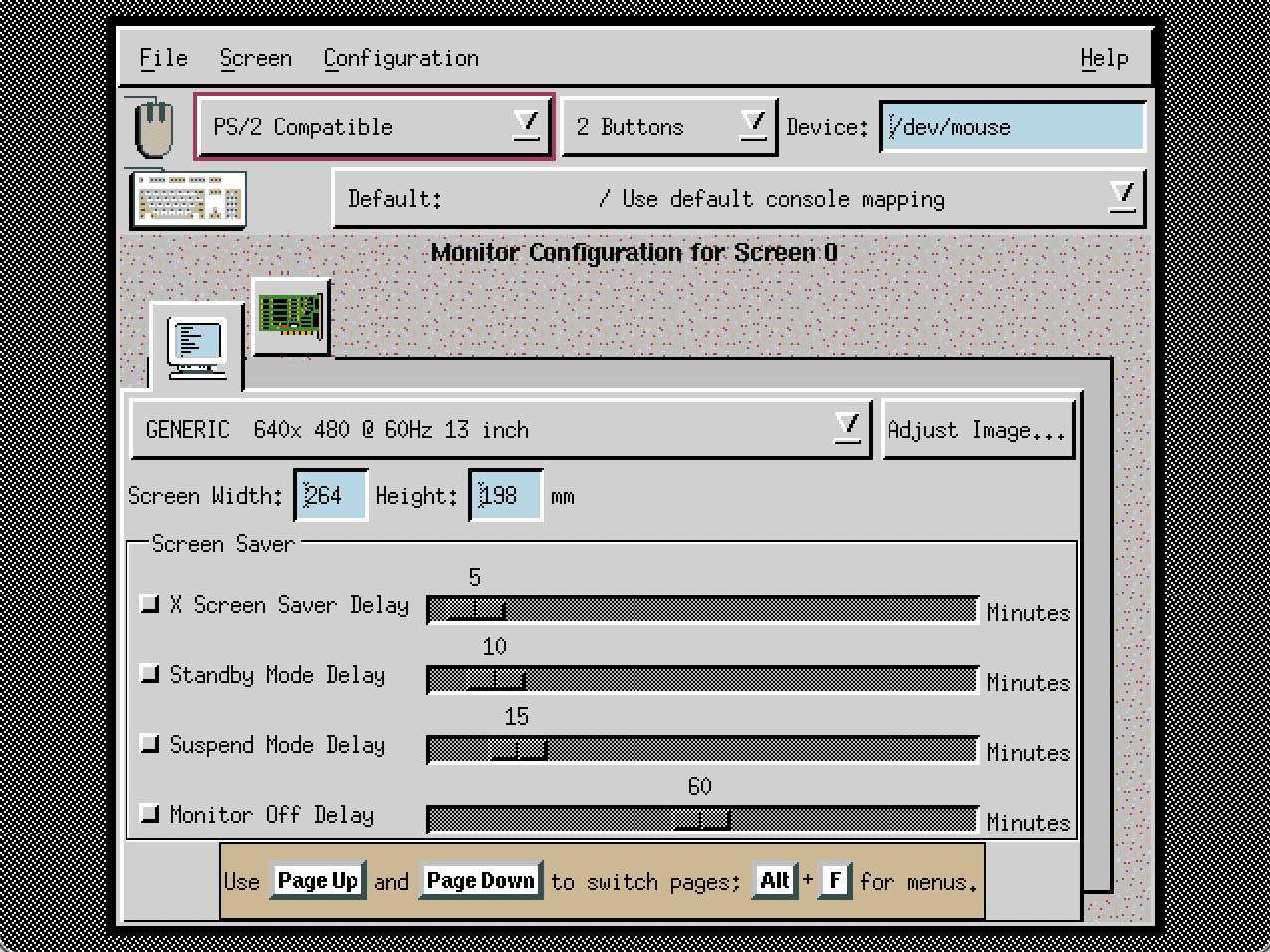Viewport: 1270px width, 952px height.
Task: Enable Suspend Mode Delay checkbox
Action: [150, 744]
